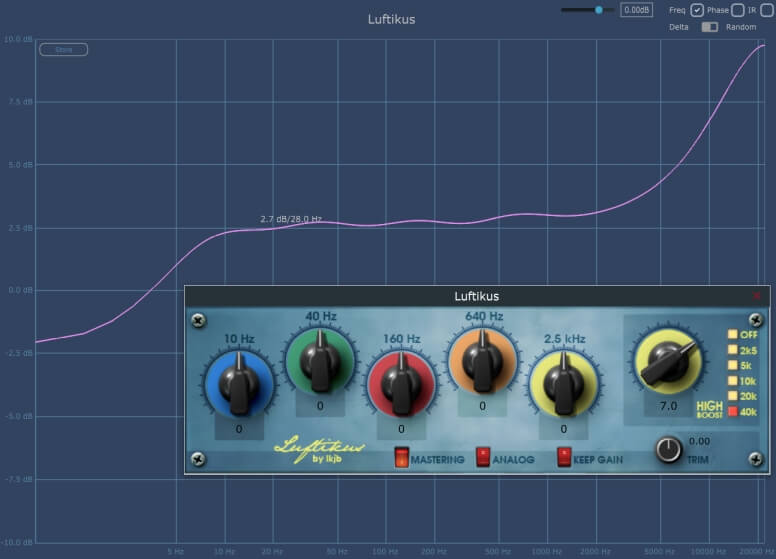Click the High Boost knob
The width and height of the screenshot is (776, 559).
668,362
